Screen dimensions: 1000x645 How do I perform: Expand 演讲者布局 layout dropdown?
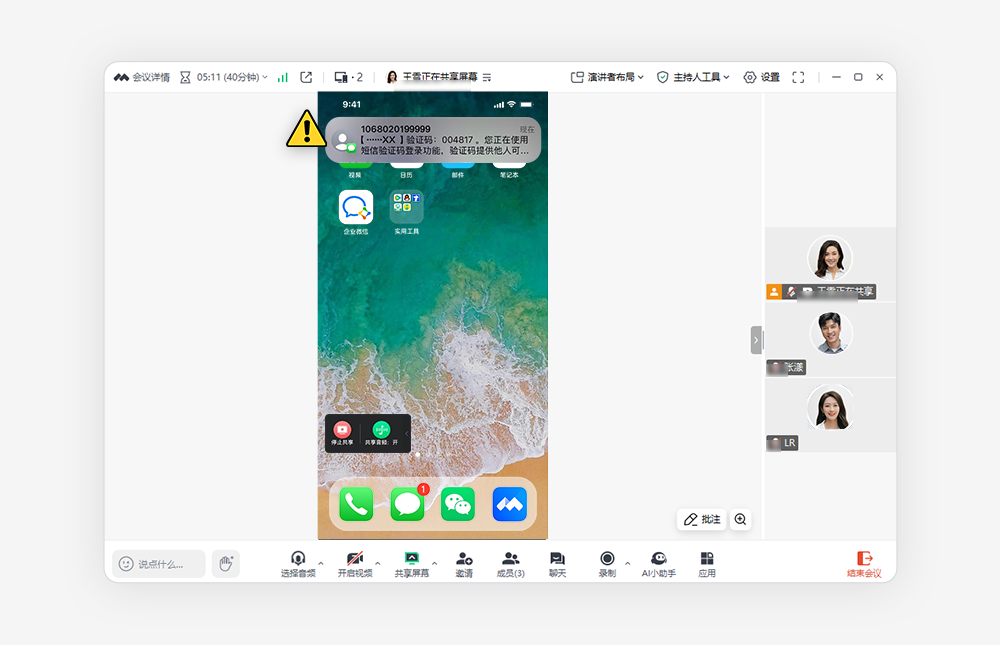607,77
